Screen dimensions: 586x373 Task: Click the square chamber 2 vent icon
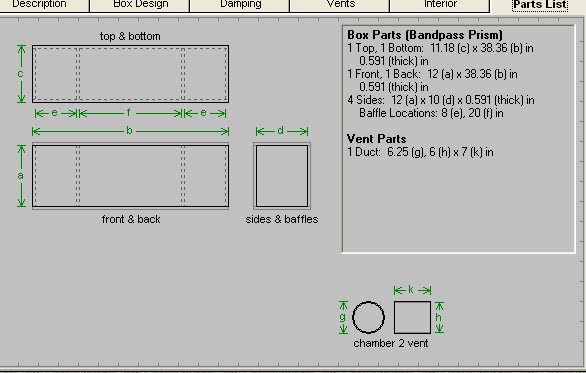click(412, 317)
